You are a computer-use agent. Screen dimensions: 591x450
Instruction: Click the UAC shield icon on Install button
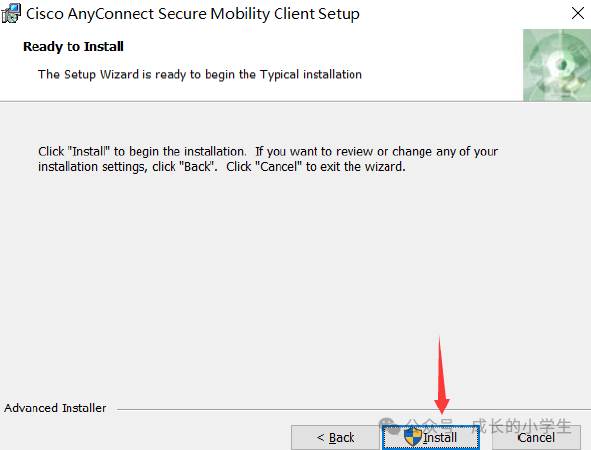(x=413, y=437)
